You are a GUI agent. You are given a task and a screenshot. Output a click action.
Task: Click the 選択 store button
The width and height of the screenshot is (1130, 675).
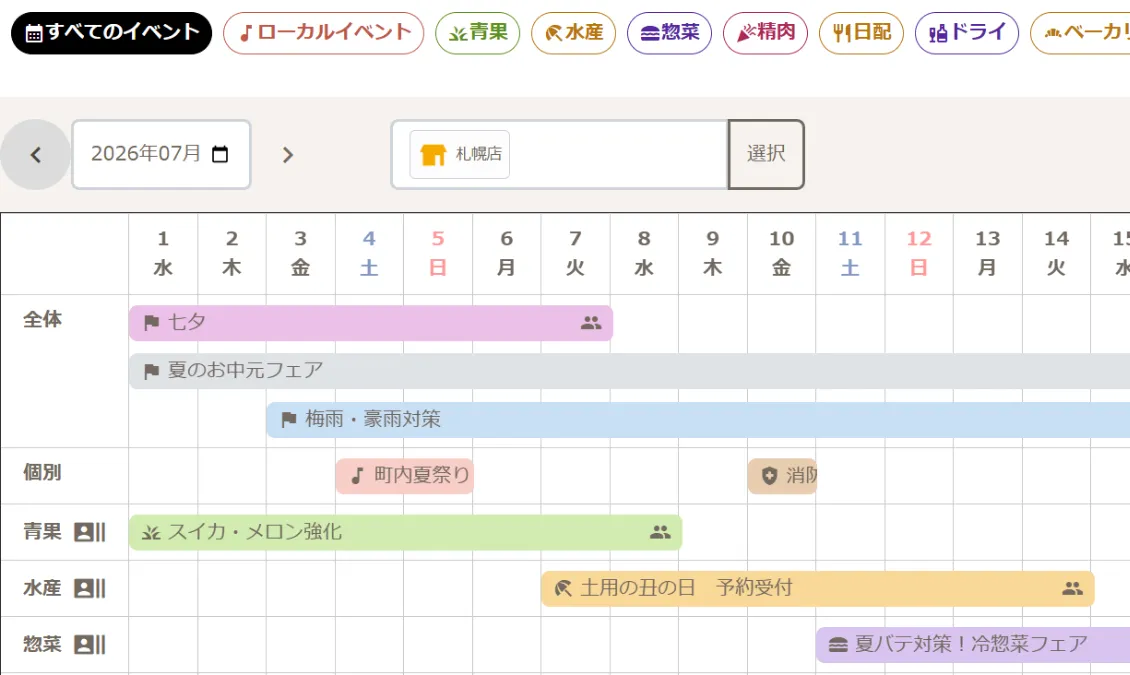coord(766,154)
